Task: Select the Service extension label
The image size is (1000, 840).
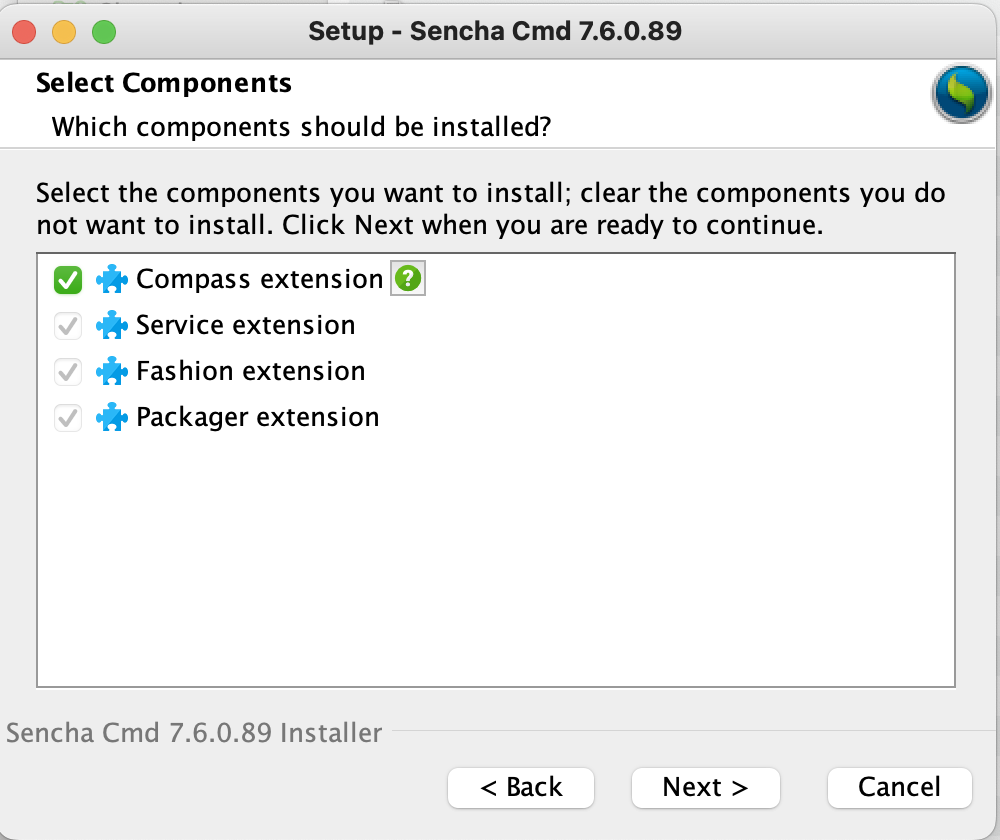Action: 245,326
